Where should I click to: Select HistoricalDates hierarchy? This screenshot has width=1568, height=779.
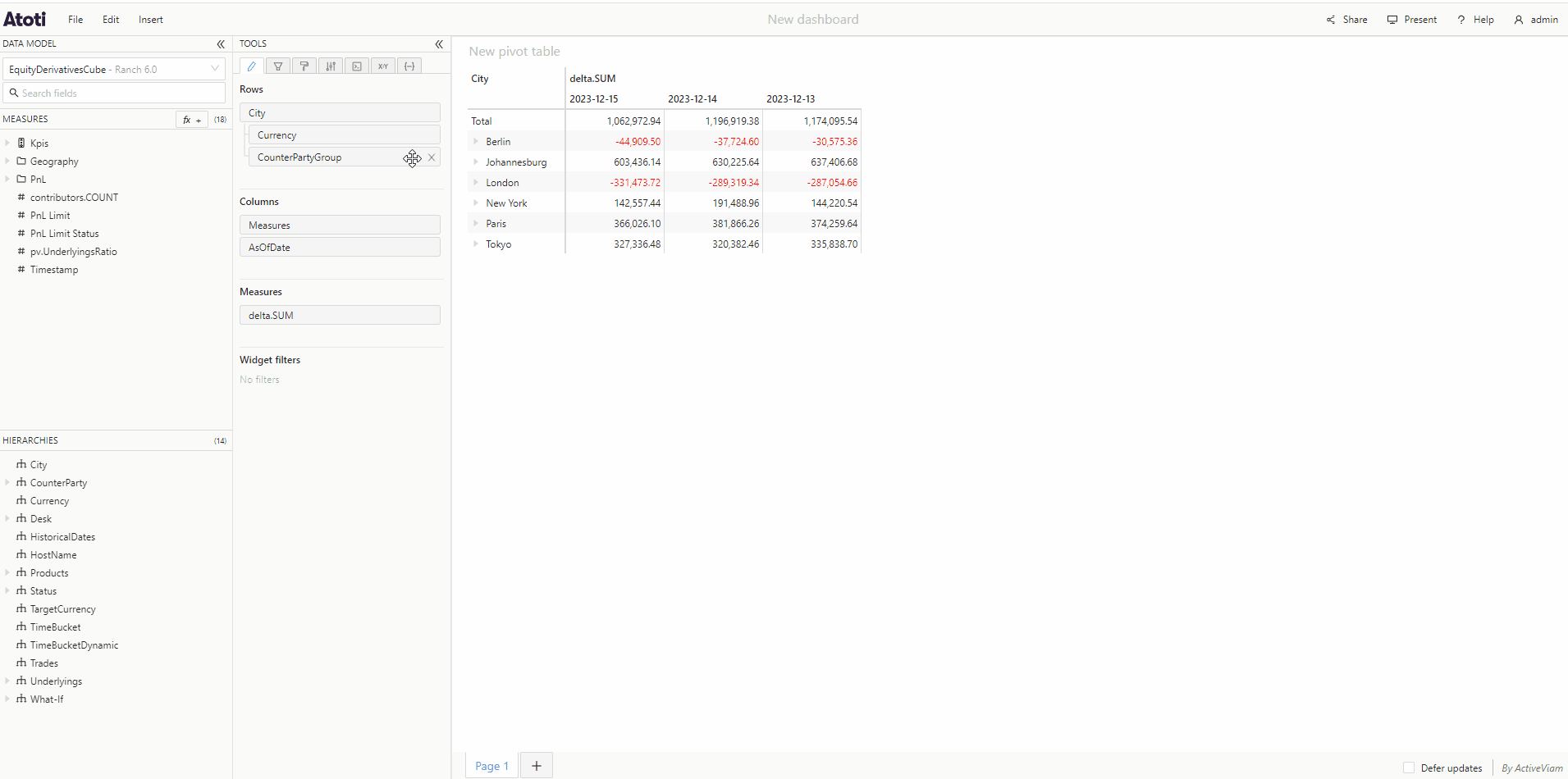(62, 537)
